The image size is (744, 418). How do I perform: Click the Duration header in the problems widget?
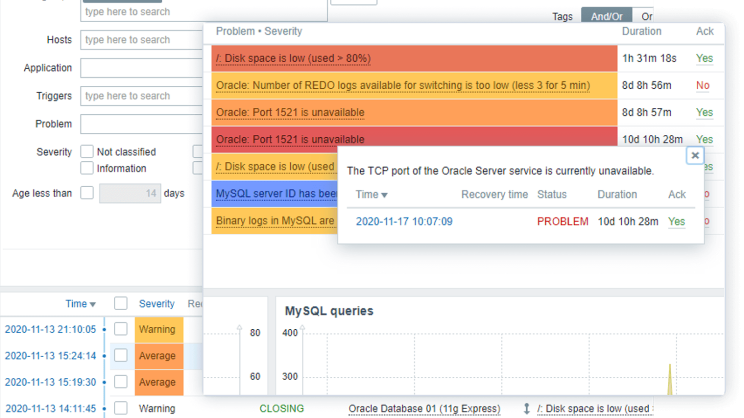point(642,31)
